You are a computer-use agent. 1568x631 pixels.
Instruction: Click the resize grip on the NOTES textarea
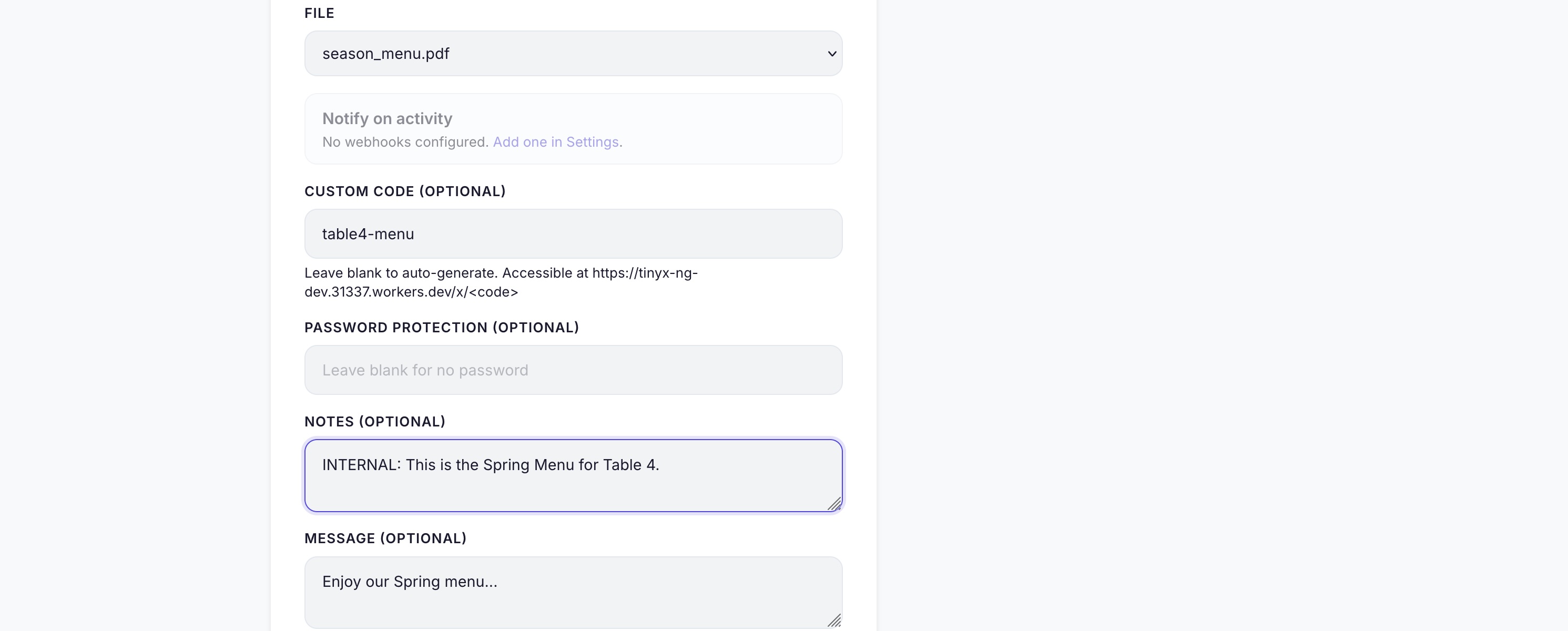coord(835,504)
